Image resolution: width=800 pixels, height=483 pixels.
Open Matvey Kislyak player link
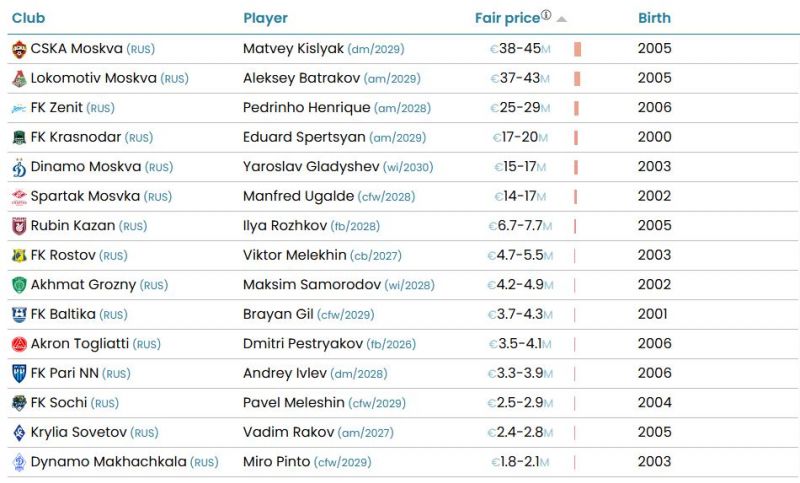click(x=295, y=49)
